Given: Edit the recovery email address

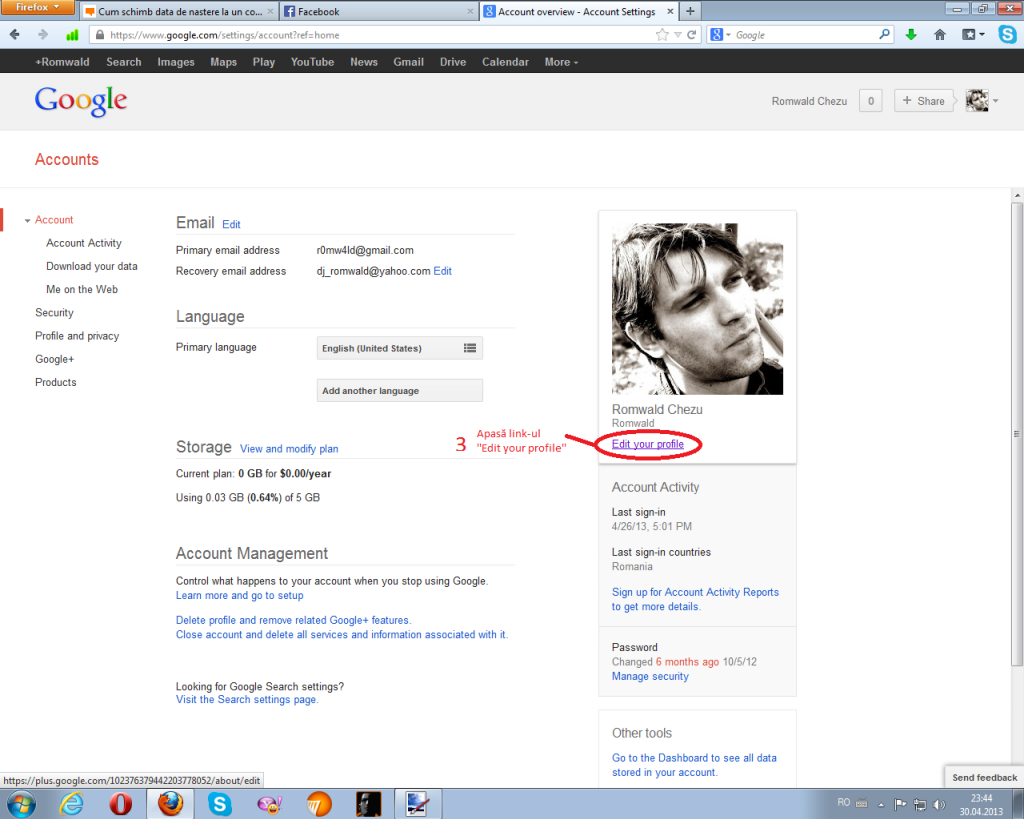Looking at the screenshot, I should point(442,271).
